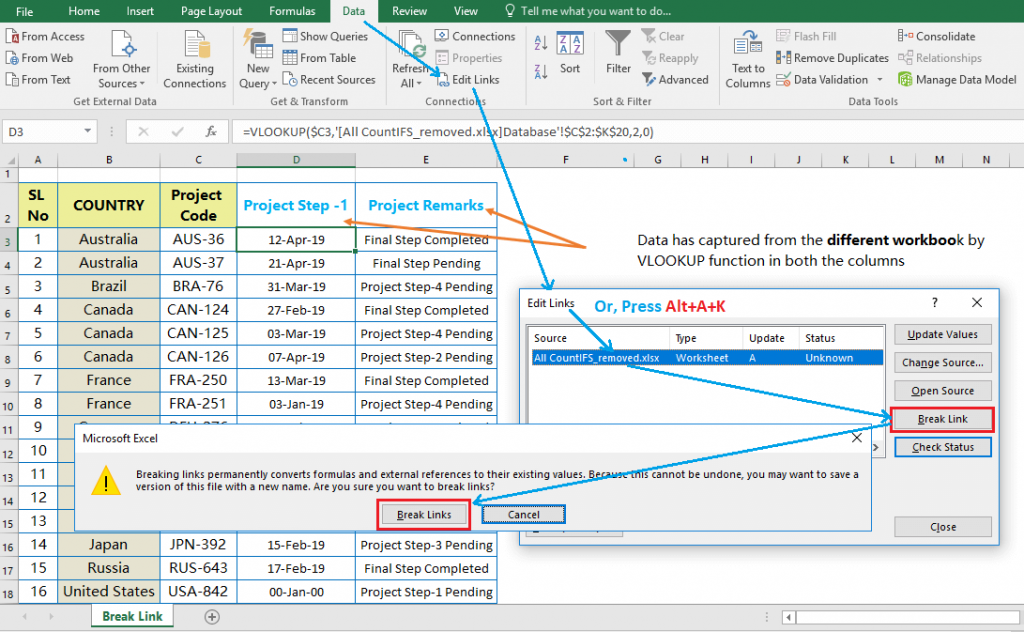This screenshot has width=1024, height=632.
Task: Click Consolidate
Action: click(x=936, y=37)
